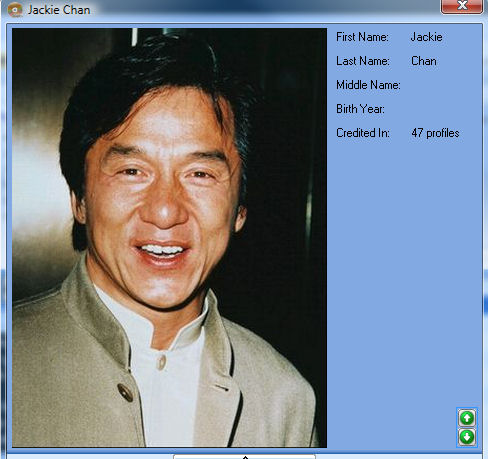Open the 47 profiles credit count
This screenshot has width=488, height=459.
pyautogui.click(x=435, y=133)
